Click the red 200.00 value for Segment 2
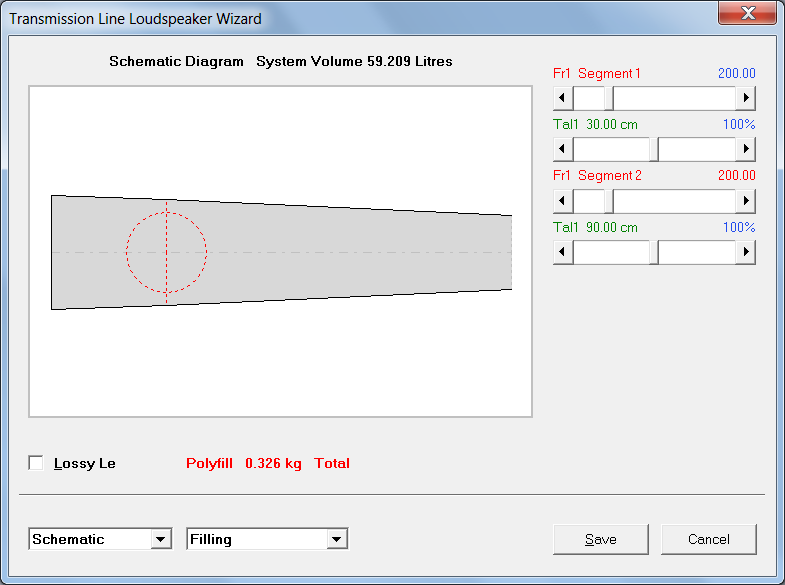 click(x=736, y=176)
